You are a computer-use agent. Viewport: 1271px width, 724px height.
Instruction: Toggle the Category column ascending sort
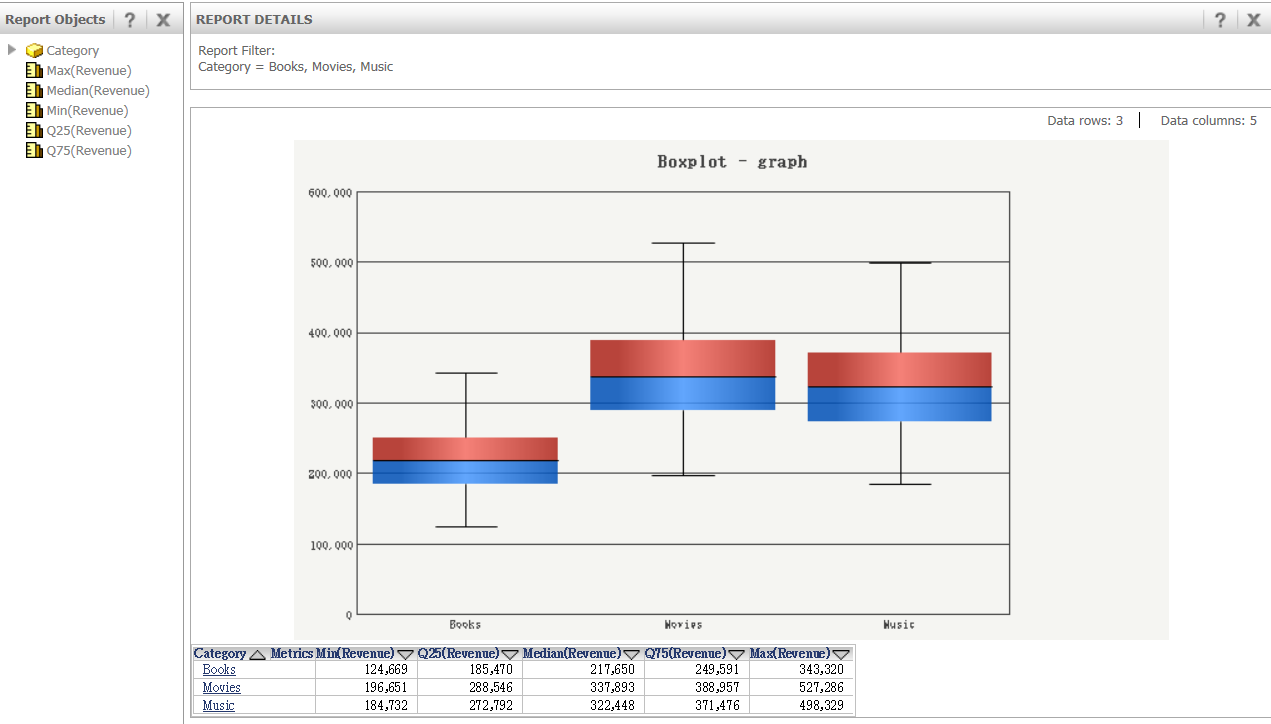[257, 653]
